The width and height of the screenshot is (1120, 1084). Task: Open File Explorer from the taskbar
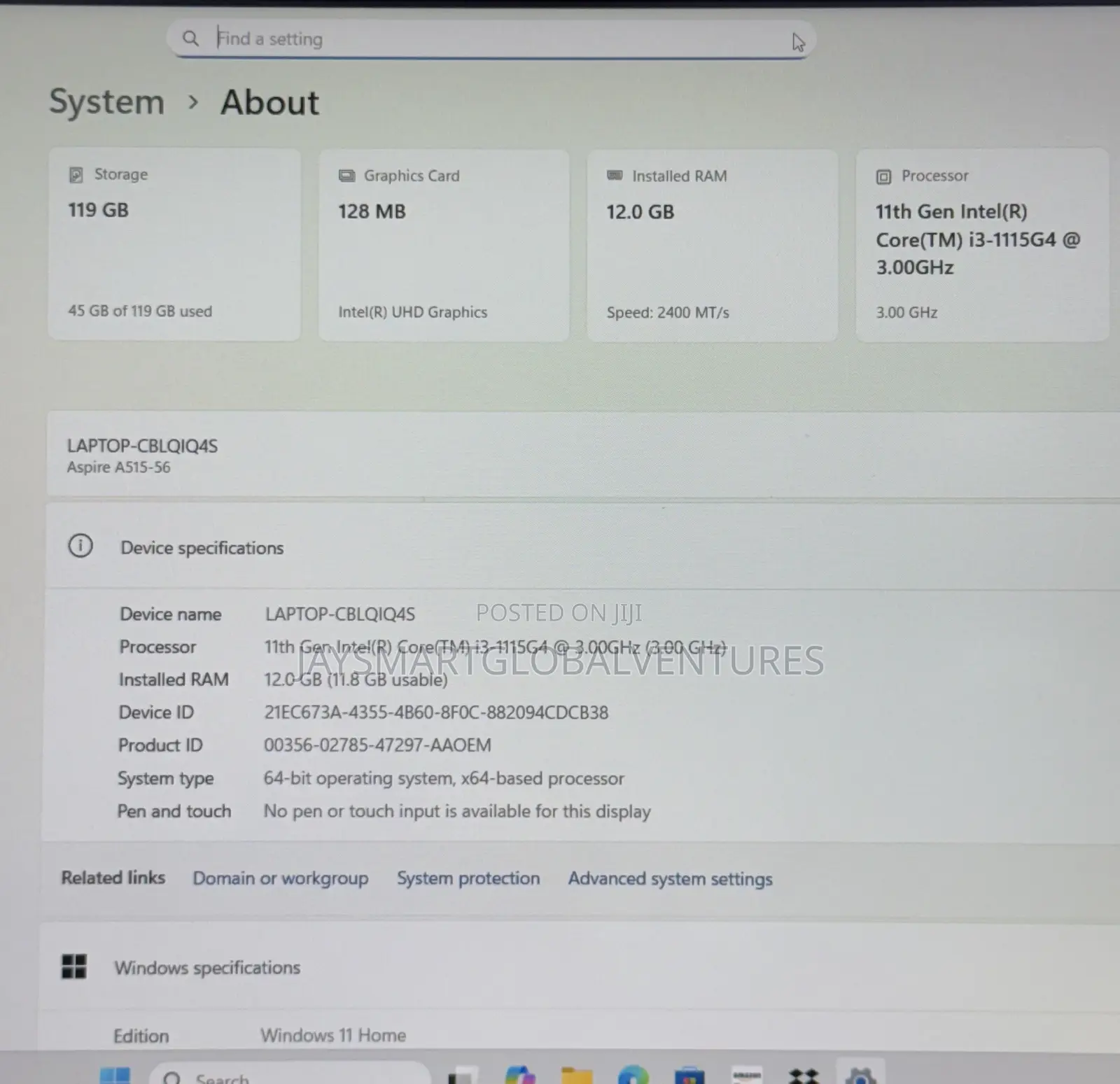[576, 1076]
